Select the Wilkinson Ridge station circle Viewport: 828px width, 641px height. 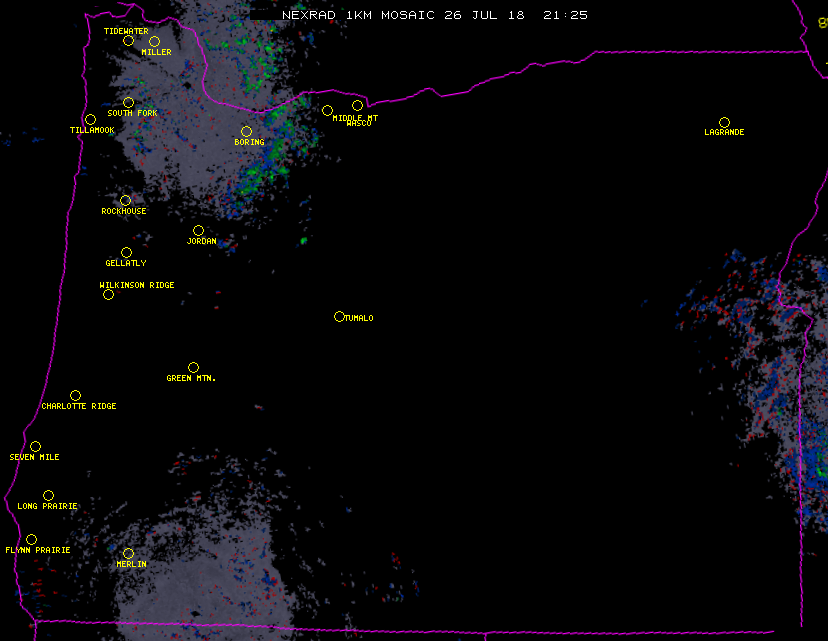[108, 294]
